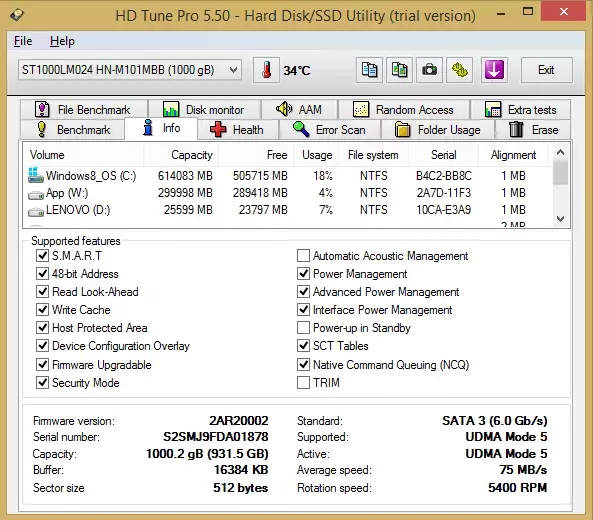Viewport: 593px width, 520px height.
Task: Click the 5400 RPM rotation speed value
Action: point(517,487)
